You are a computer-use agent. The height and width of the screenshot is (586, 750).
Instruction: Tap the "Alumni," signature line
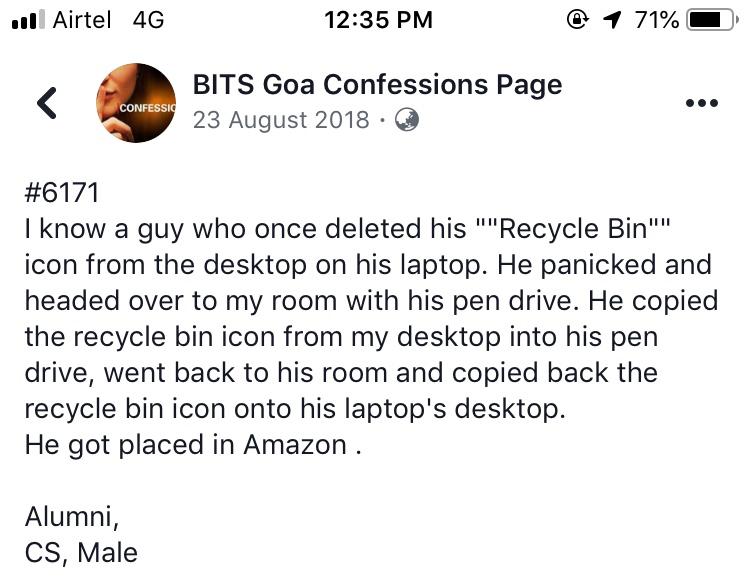[72, 517]
